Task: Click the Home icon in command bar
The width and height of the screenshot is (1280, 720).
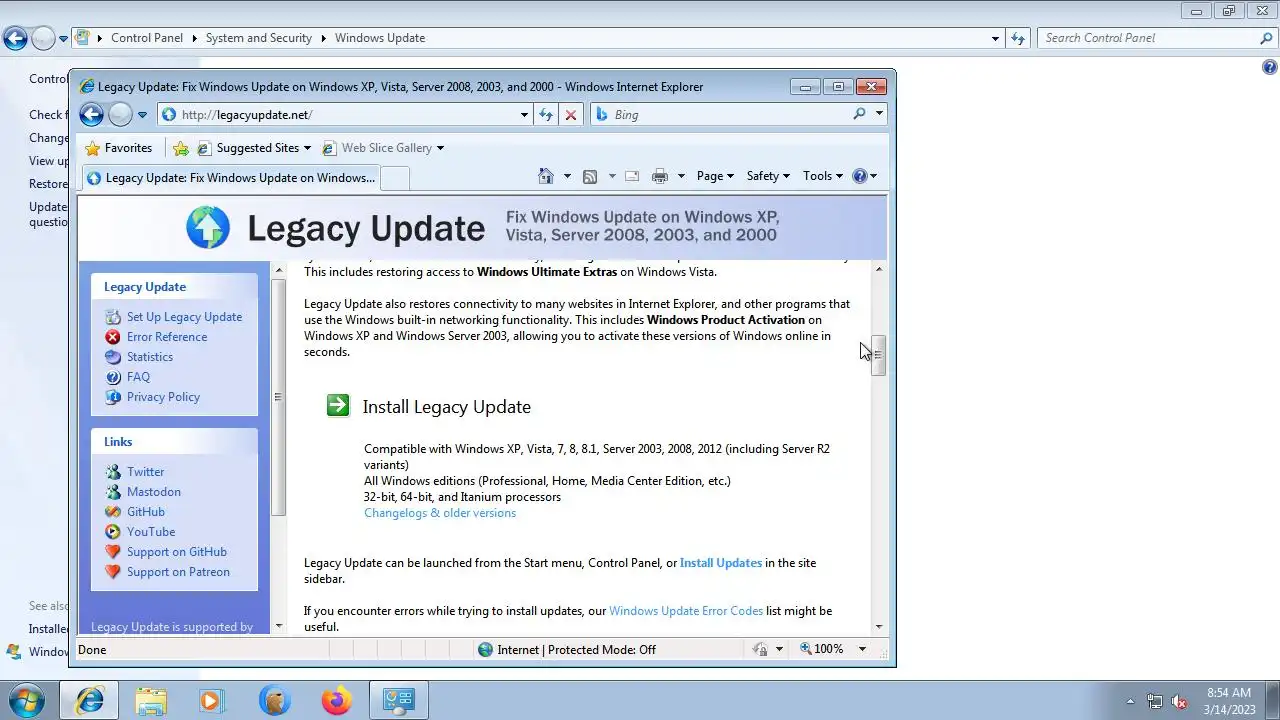Action: point(545,176)
